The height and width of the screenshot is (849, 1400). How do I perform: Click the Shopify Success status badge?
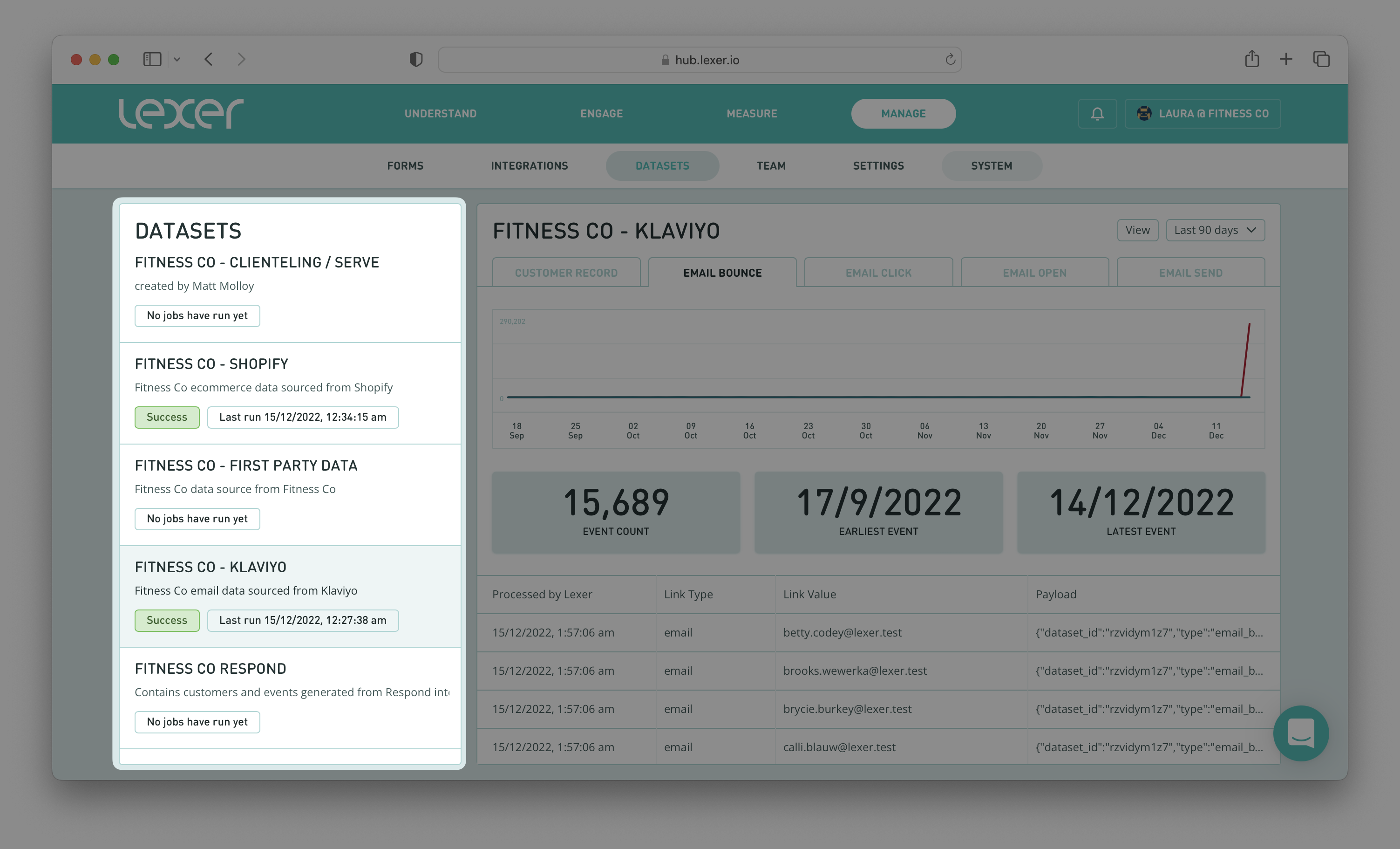[x=167, y=418]
